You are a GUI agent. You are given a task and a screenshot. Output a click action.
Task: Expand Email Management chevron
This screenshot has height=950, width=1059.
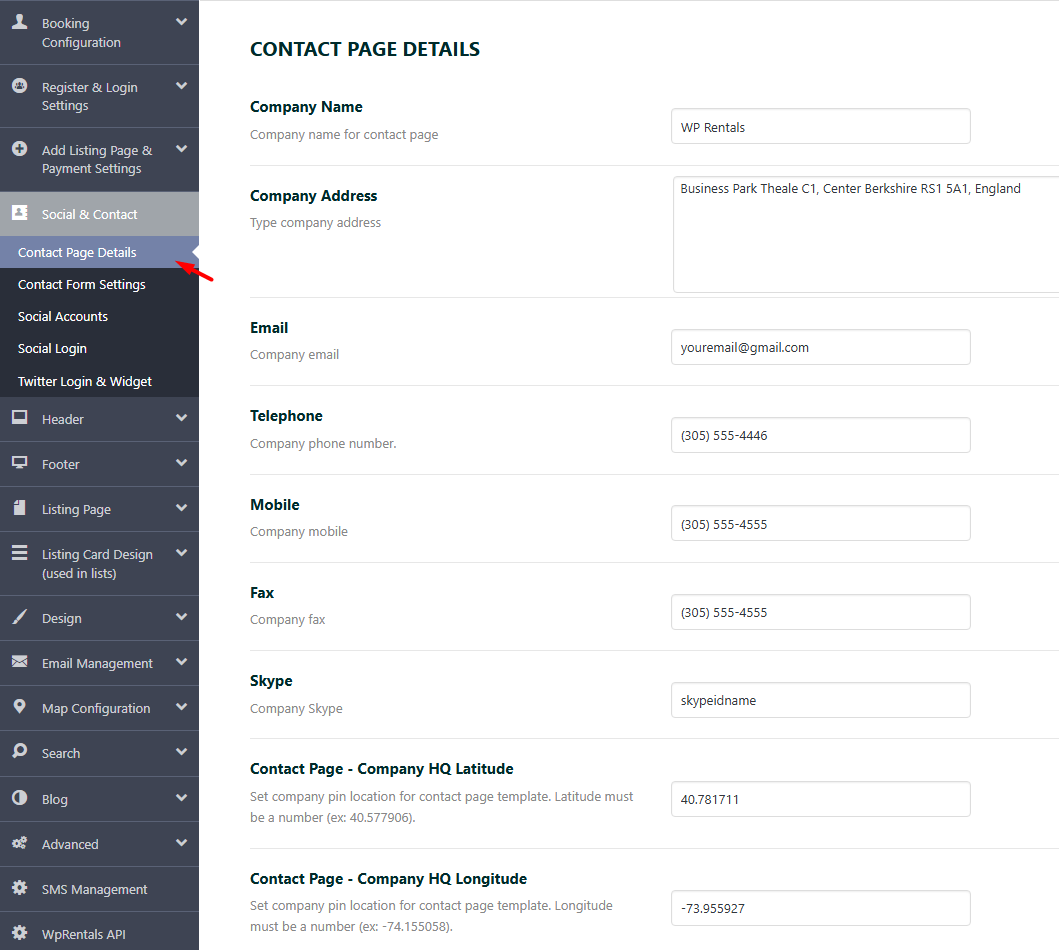[181, 662]
